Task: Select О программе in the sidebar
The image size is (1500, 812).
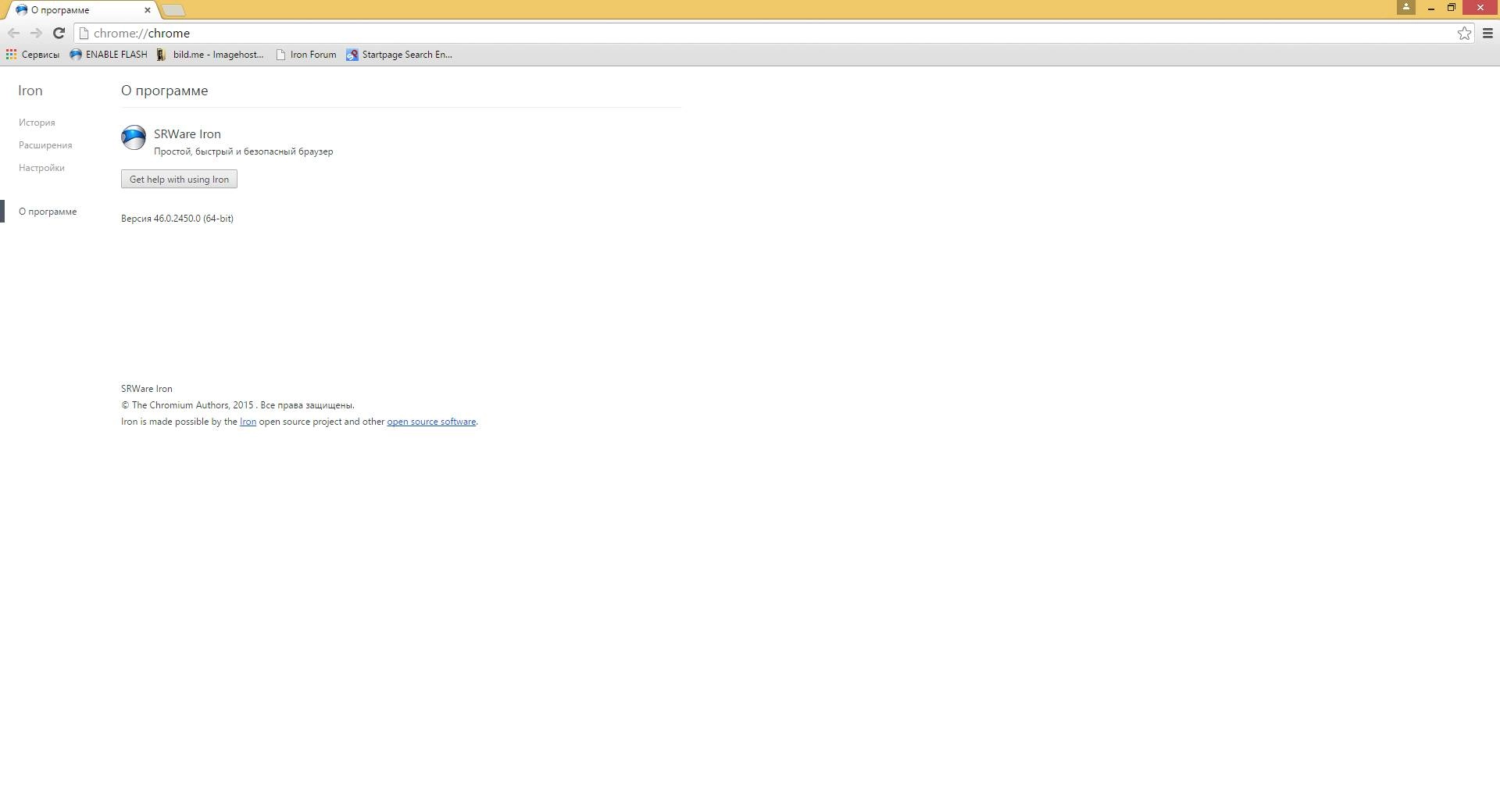Action: (48, 212)
